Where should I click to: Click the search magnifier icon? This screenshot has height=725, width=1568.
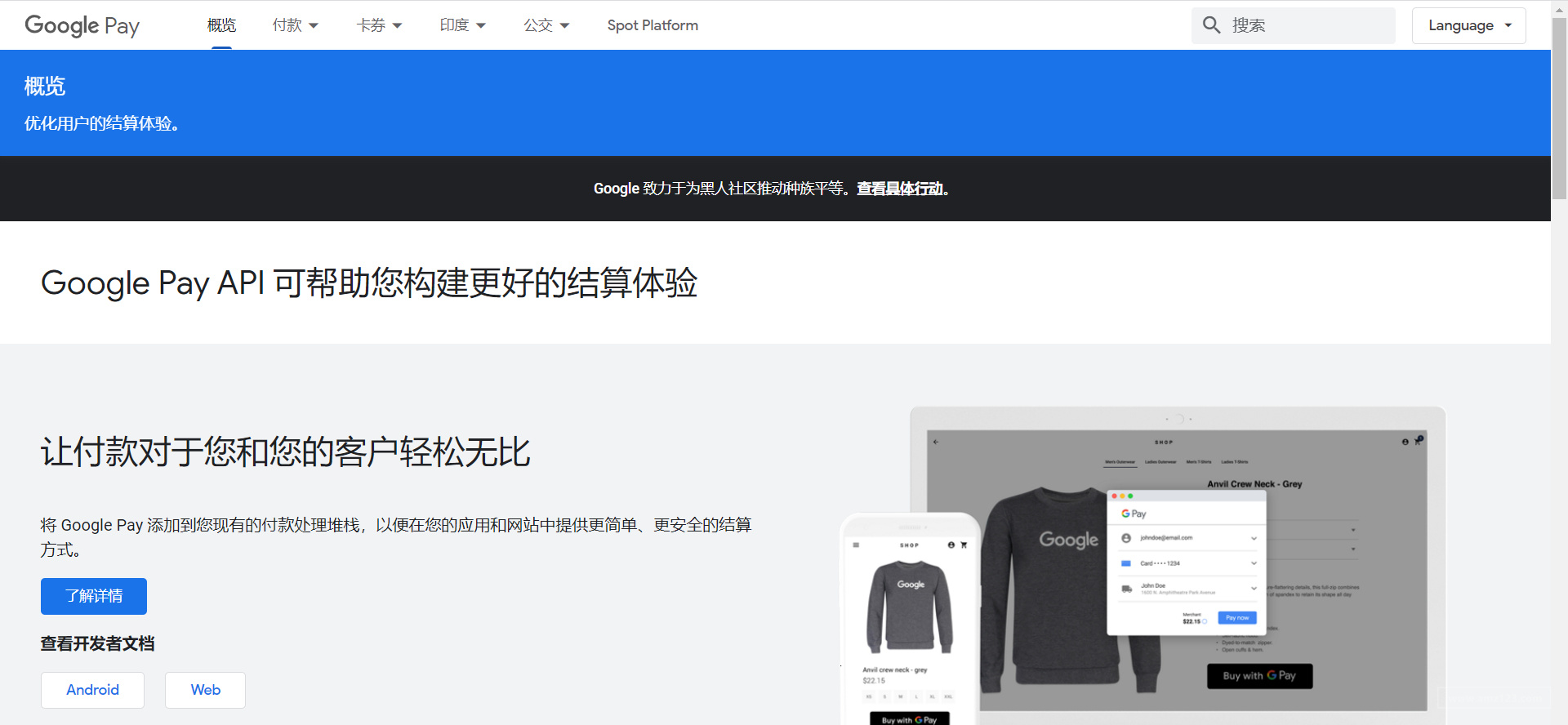click(1212, 25)
